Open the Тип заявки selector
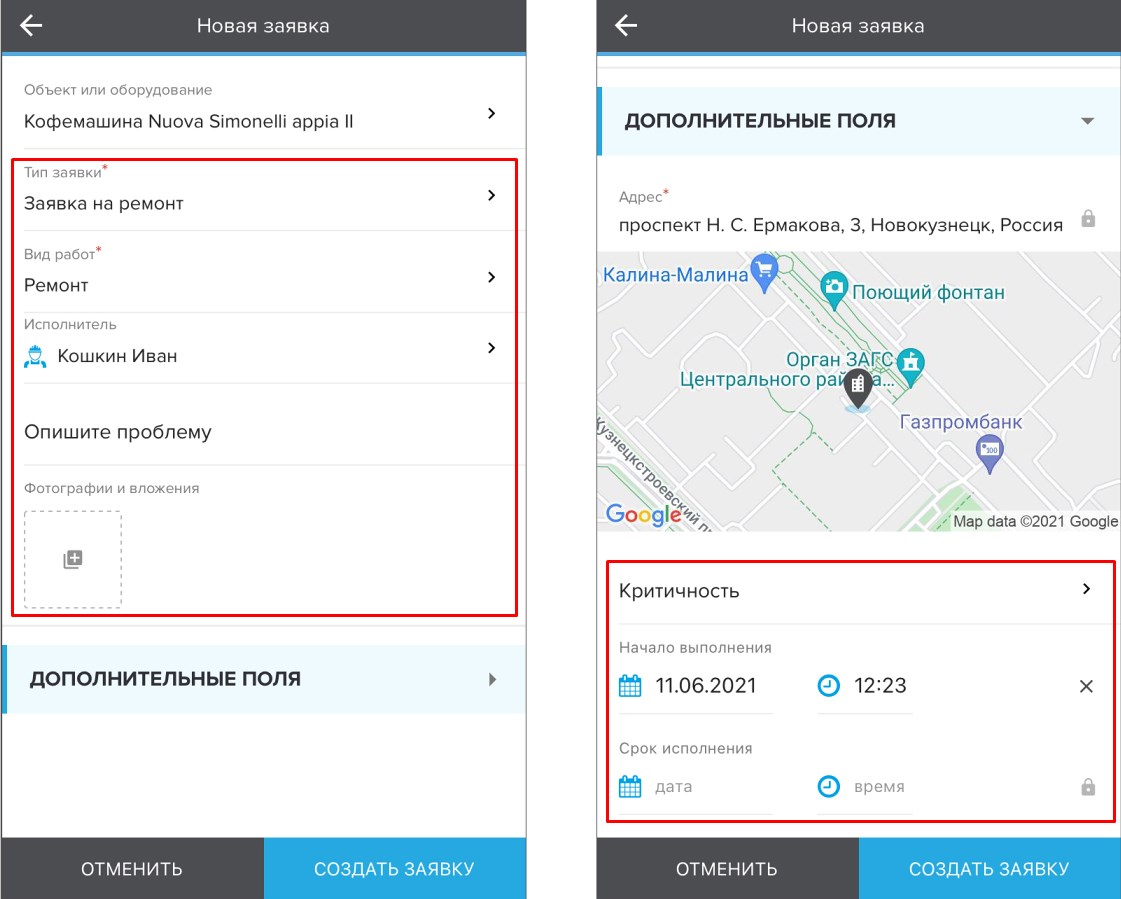 (x=265, y=192)
